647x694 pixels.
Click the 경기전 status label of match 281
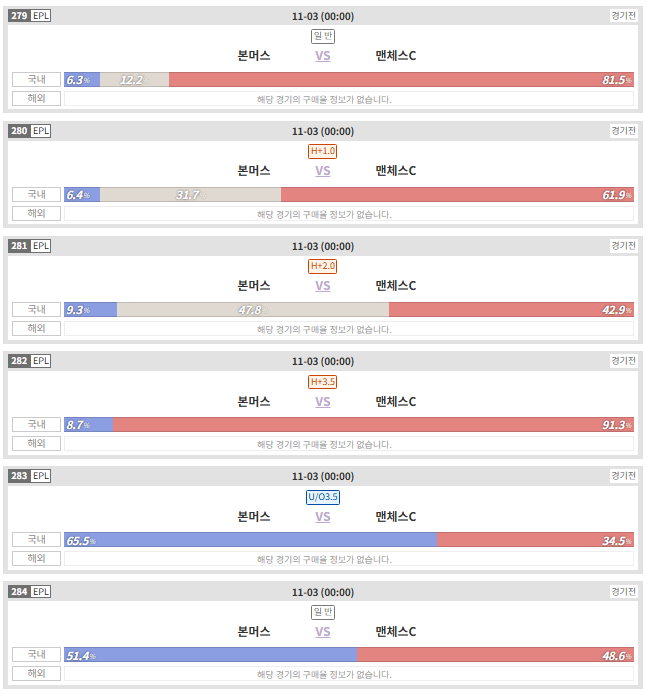pos(624,246)
